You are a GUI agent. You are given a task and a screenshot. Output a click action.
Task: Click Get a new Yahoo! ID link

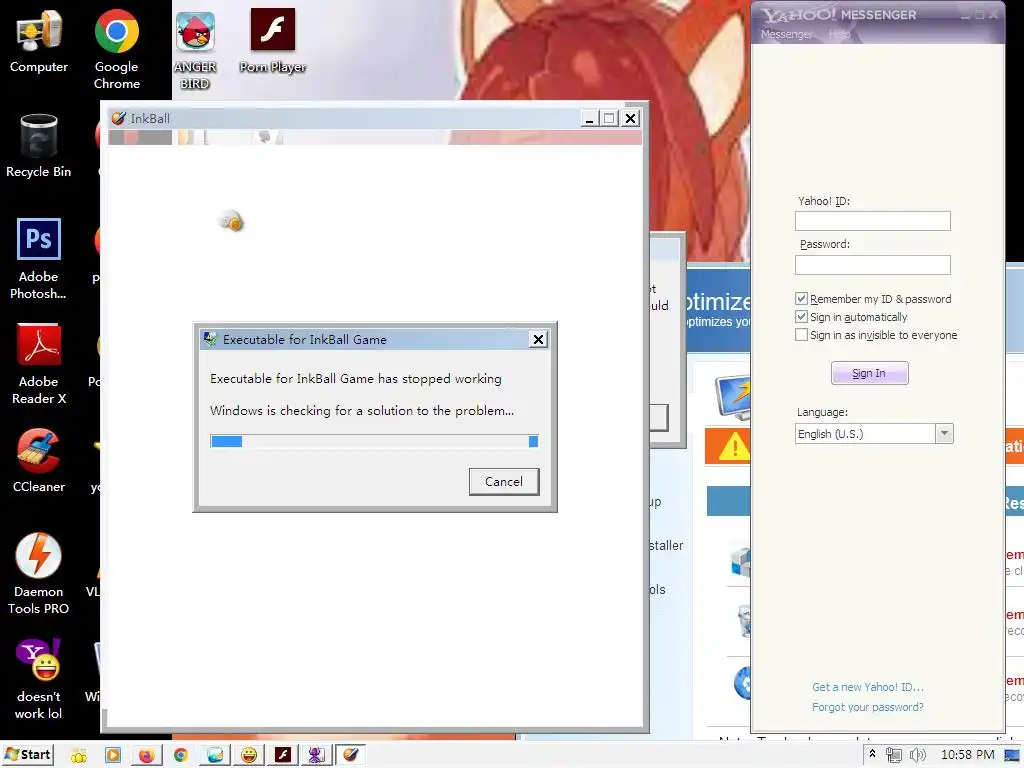(x=867, y=687)
